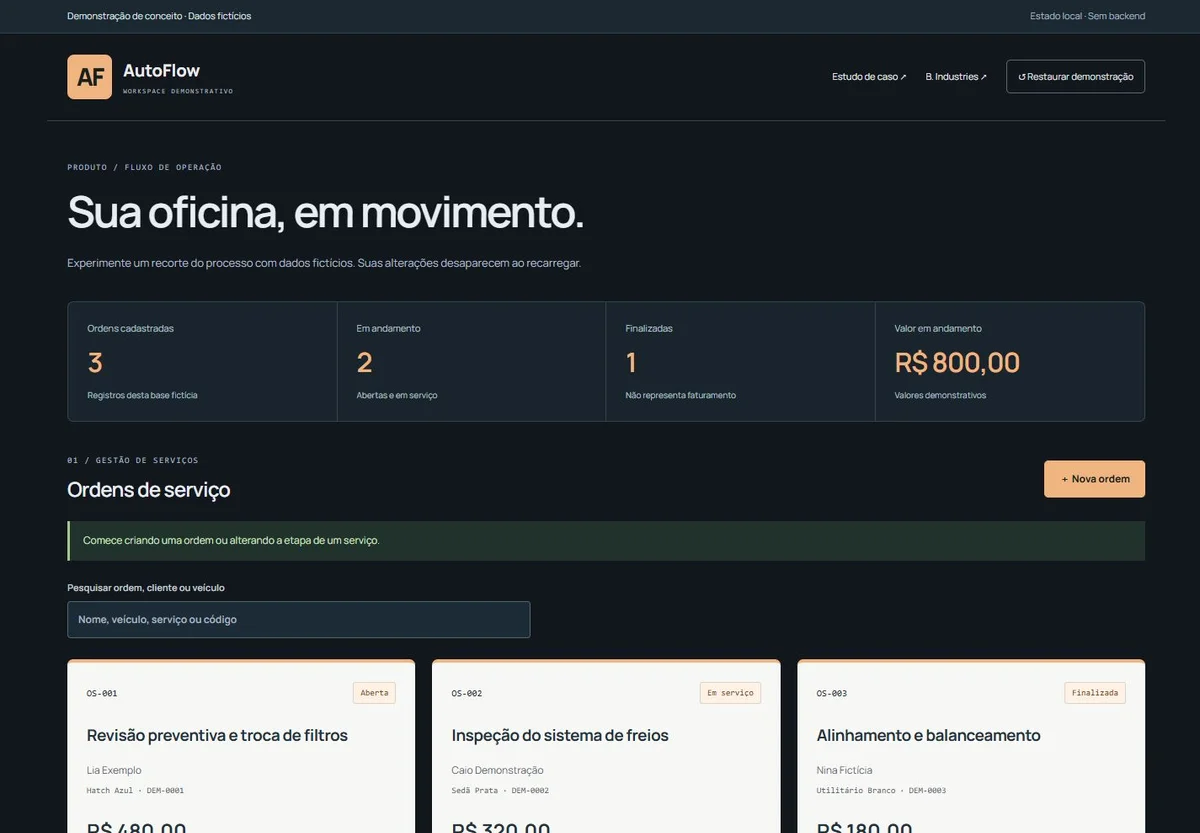Click the Sua oficina, em movimento headline
The height and width of the screenshot is (833, 1200).
(325, 212)
